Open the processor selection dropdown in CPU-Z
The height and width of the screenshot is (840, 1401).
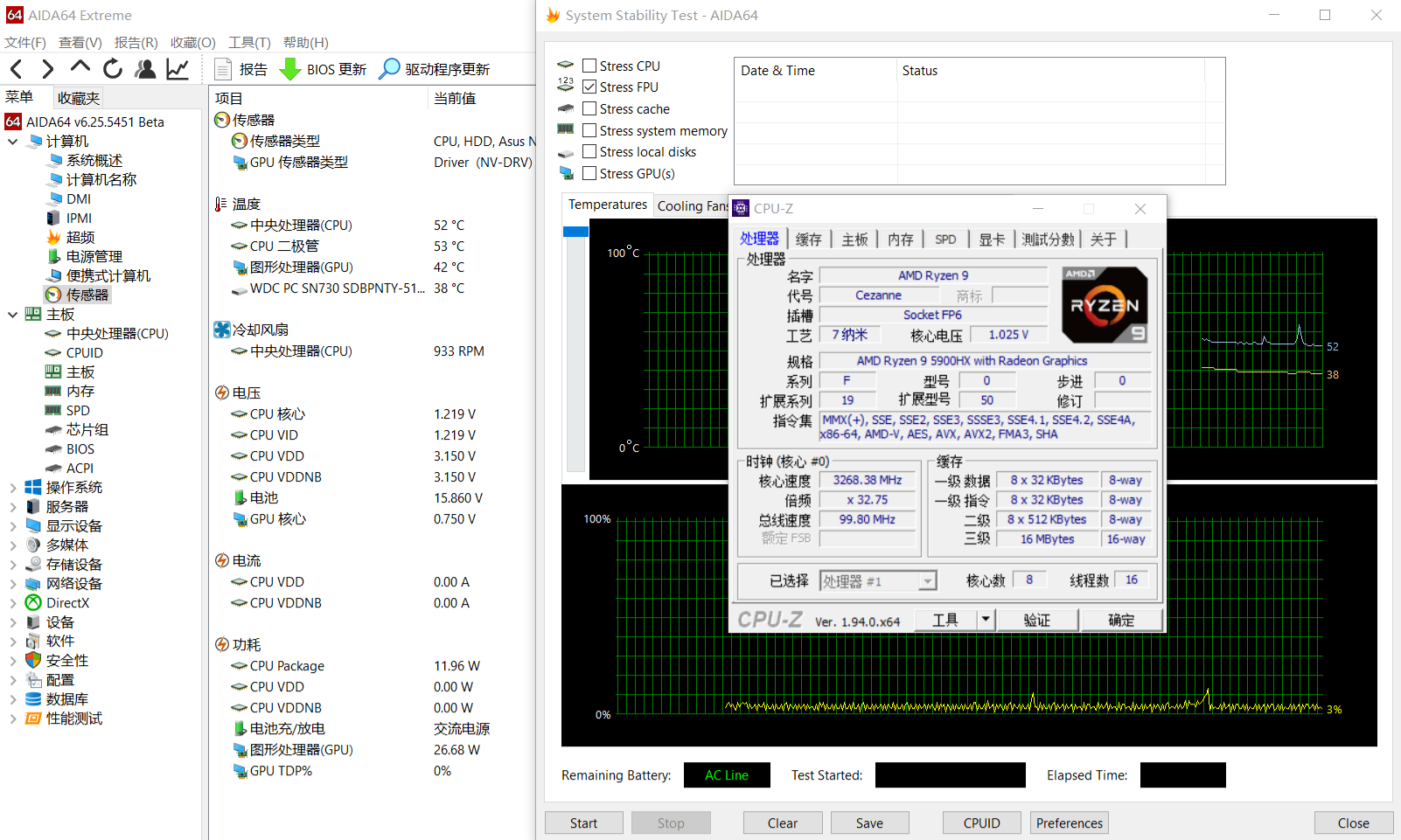pyautogui.click(x=926, y=580)
